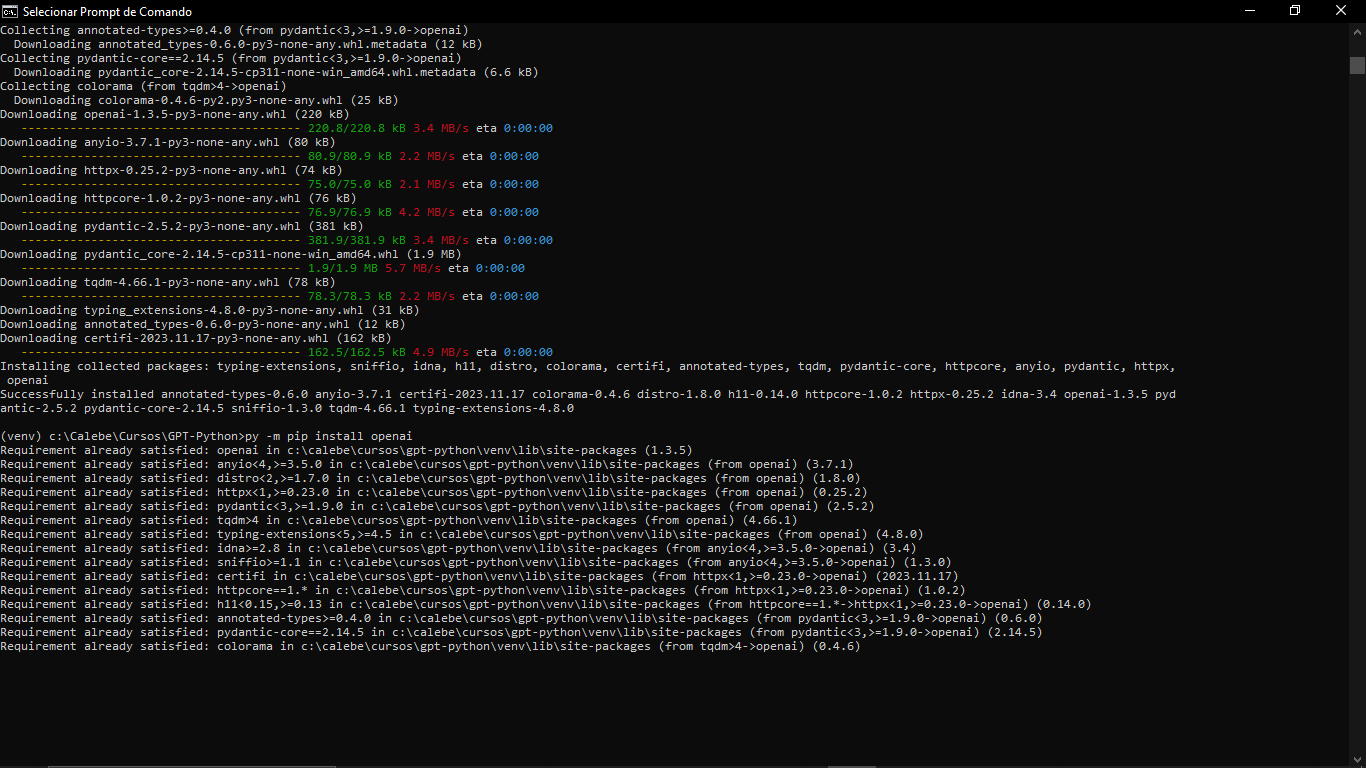Click the 'Collecting colorama (from tqdm>4->openai)' line
Viewport: 1366px width, 768px height.
(x=143, y=86)
